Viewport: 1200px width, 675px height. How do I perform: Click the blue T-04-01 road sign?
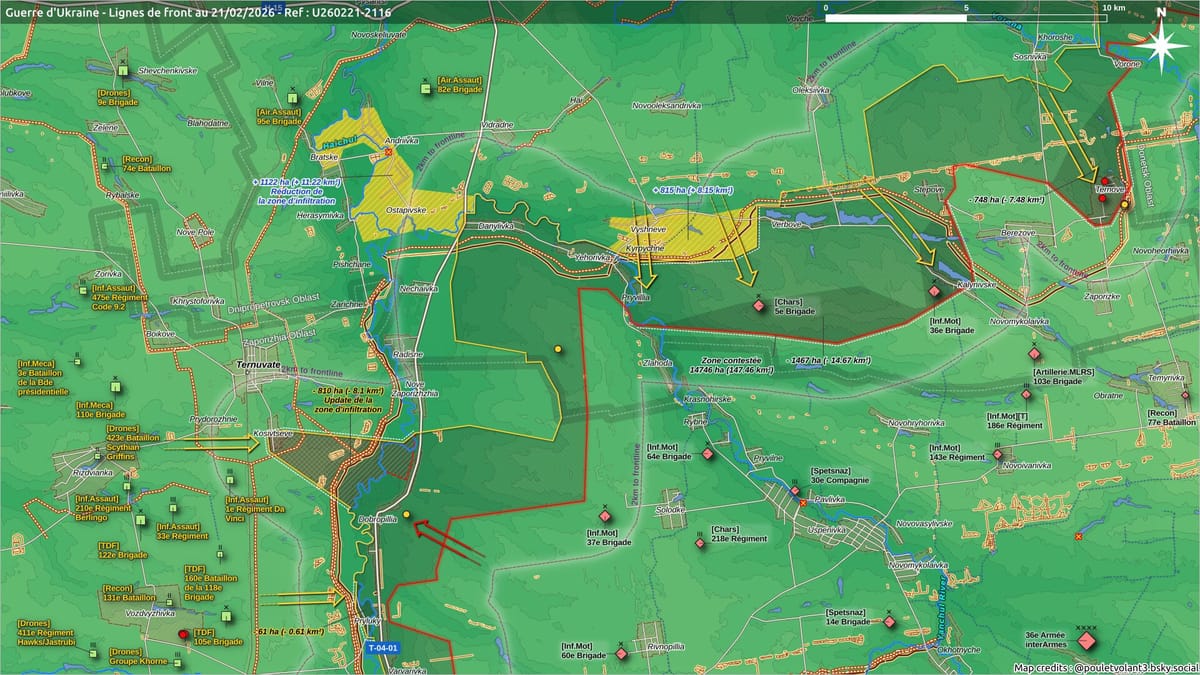click(x=384, y=648)
